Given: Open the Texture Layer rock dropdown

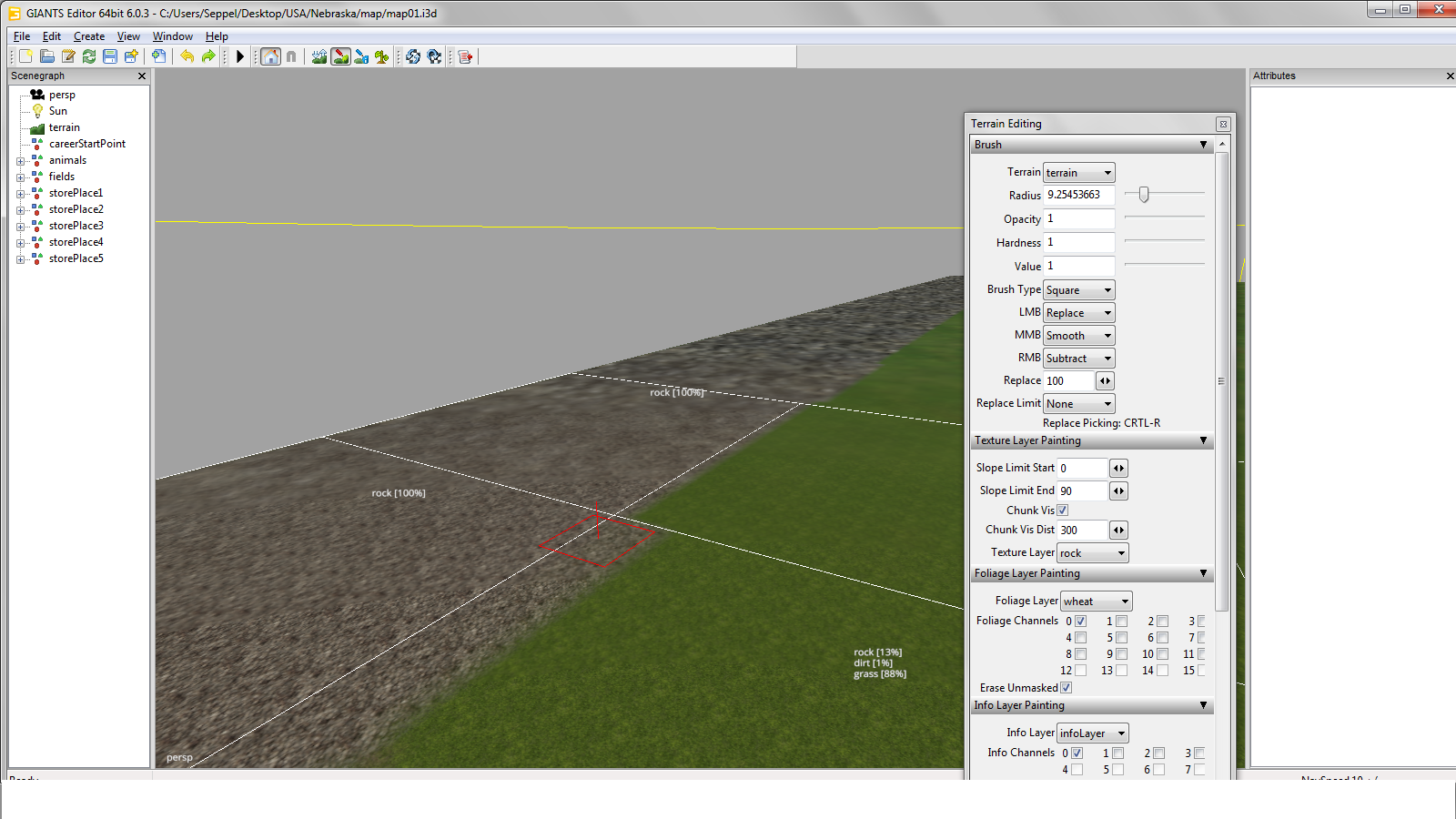Looking at the screenshot, I should [x=1092, y=553].
